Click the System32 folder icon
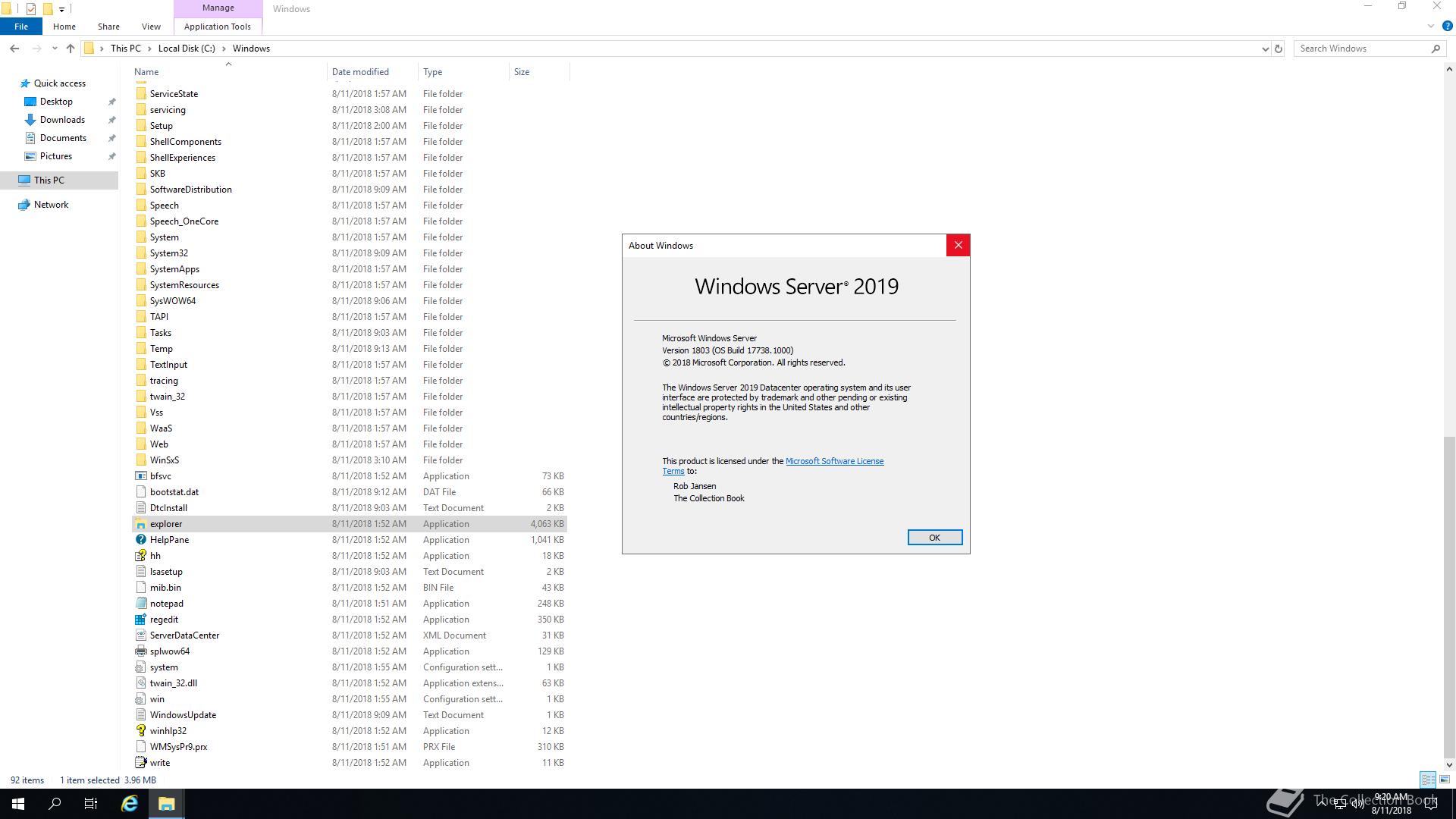 coord(140,253)
